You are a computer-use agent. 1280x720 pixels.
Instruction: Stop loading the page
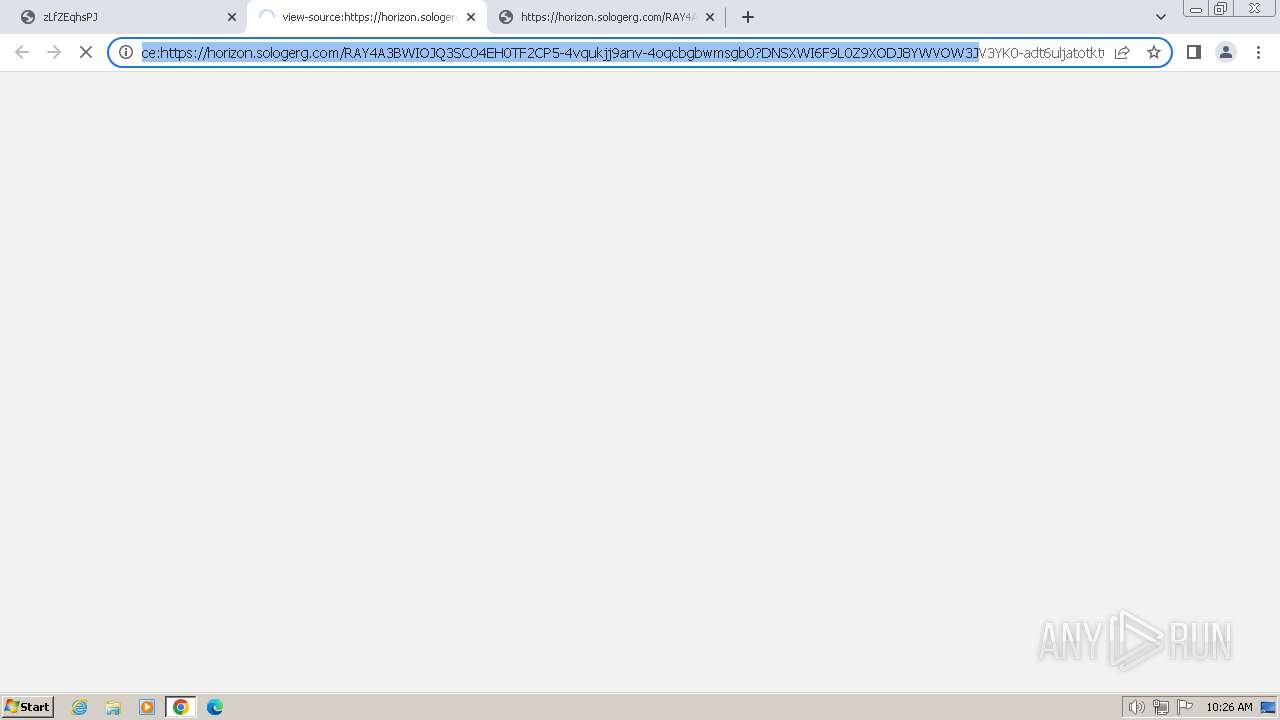[x=86, y=52]
